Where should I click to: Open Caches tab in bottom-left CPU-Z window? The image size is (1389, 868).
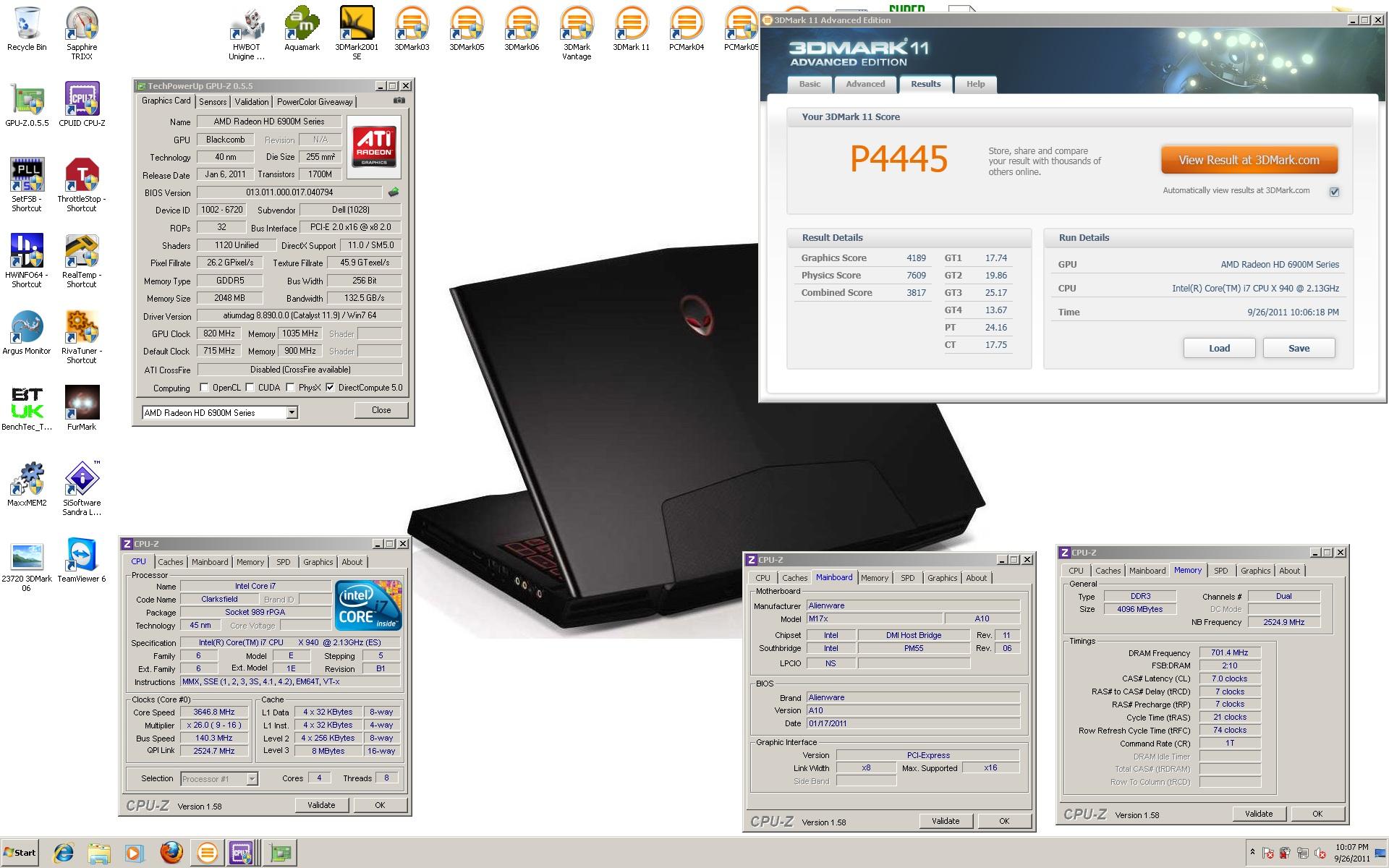pos(171,562)
